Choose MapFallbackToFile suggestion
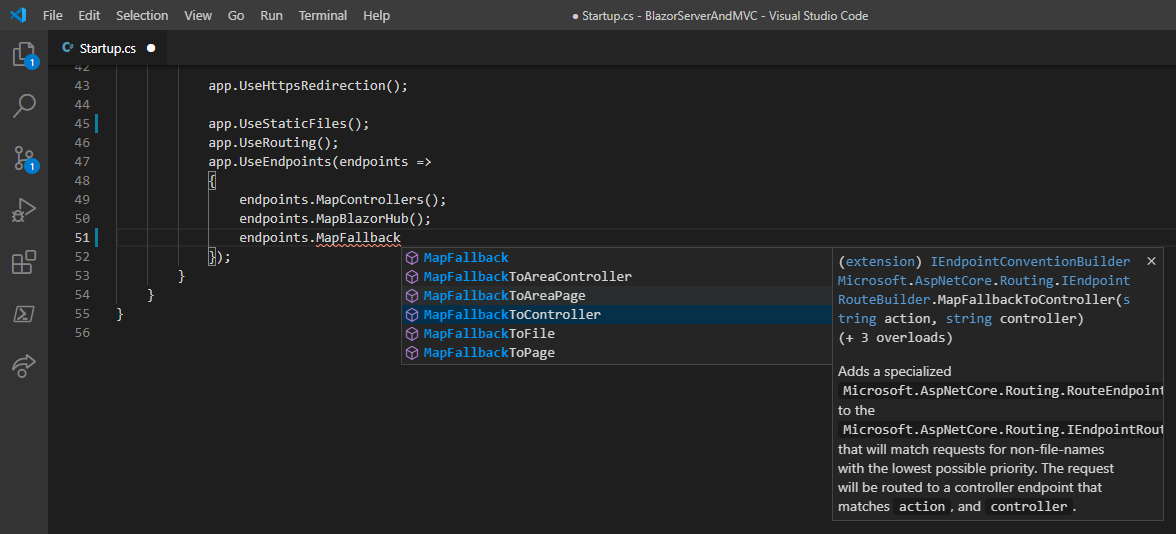This screenshot has width=1176, height=534. tap(614, 333)
